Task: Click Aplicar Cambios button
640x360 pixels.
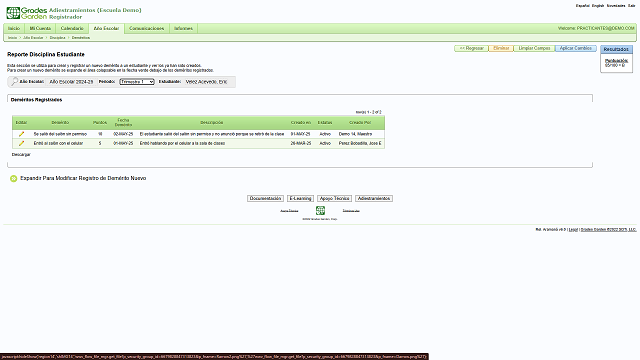Action: point(576,48)
